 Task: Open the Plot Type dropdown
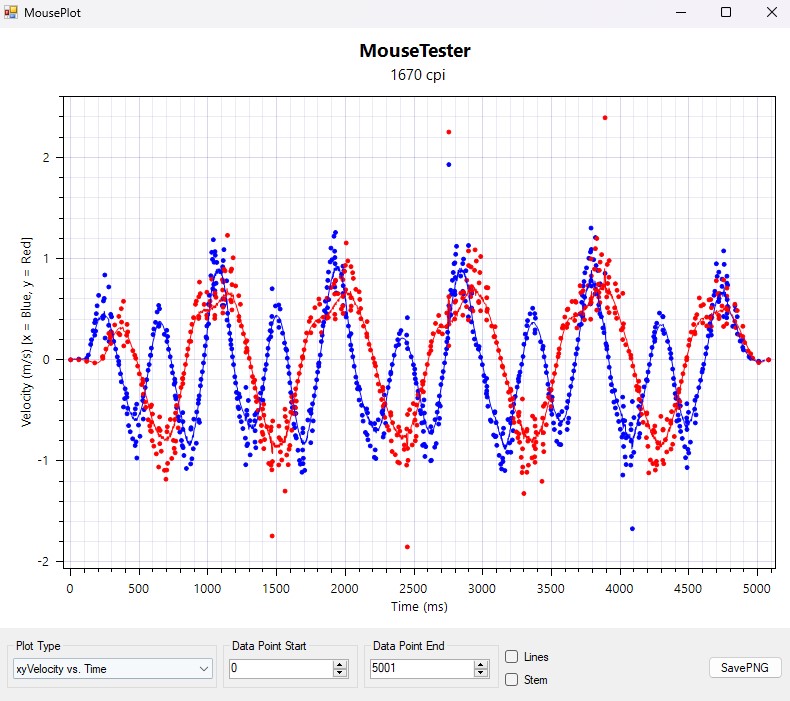112,668
